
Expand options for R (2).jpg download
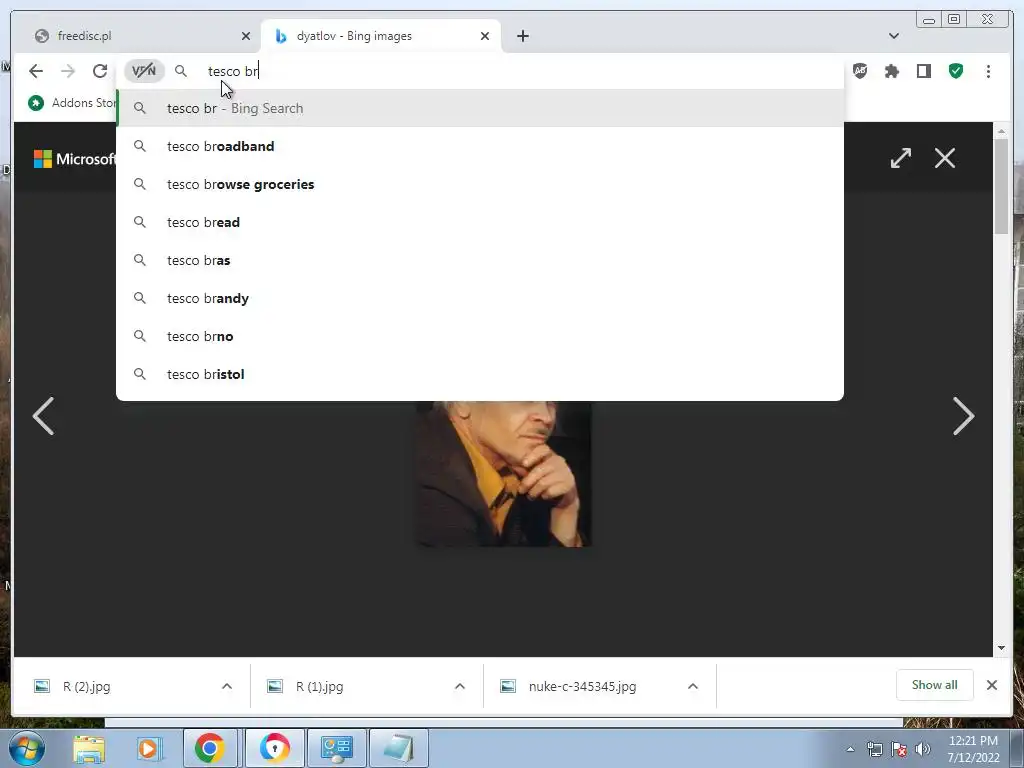click(227, 686)
